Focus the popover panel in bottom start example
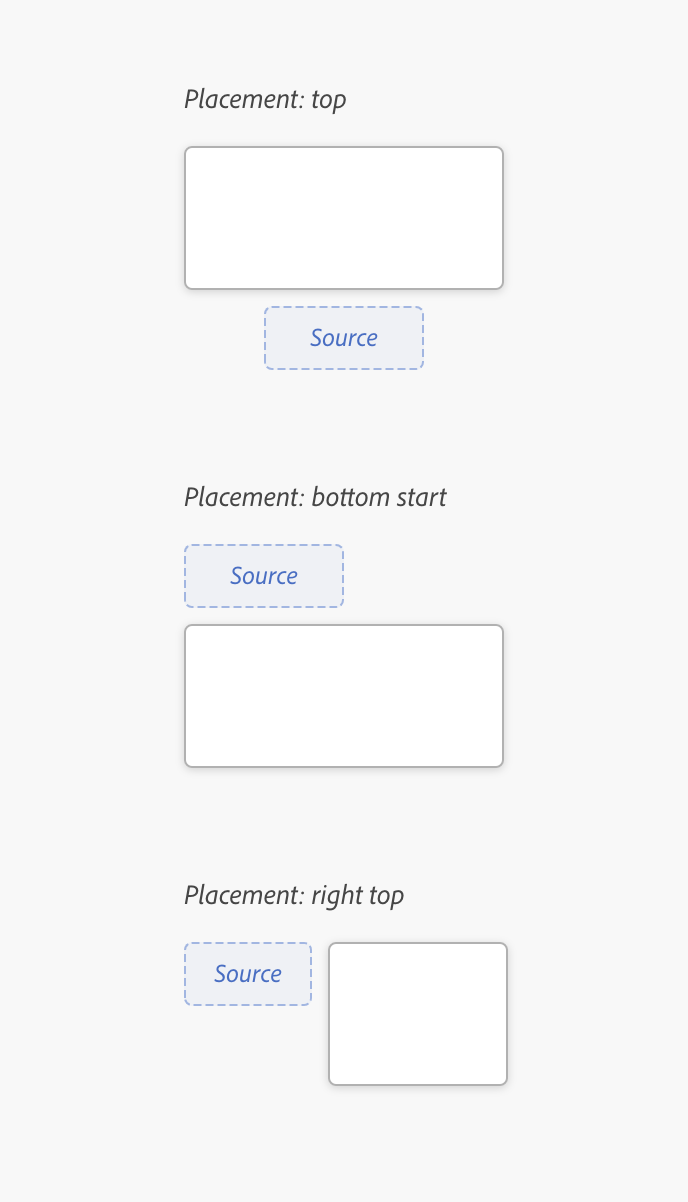The width and height of the screenshot is (688, 1202). [344, 696]
